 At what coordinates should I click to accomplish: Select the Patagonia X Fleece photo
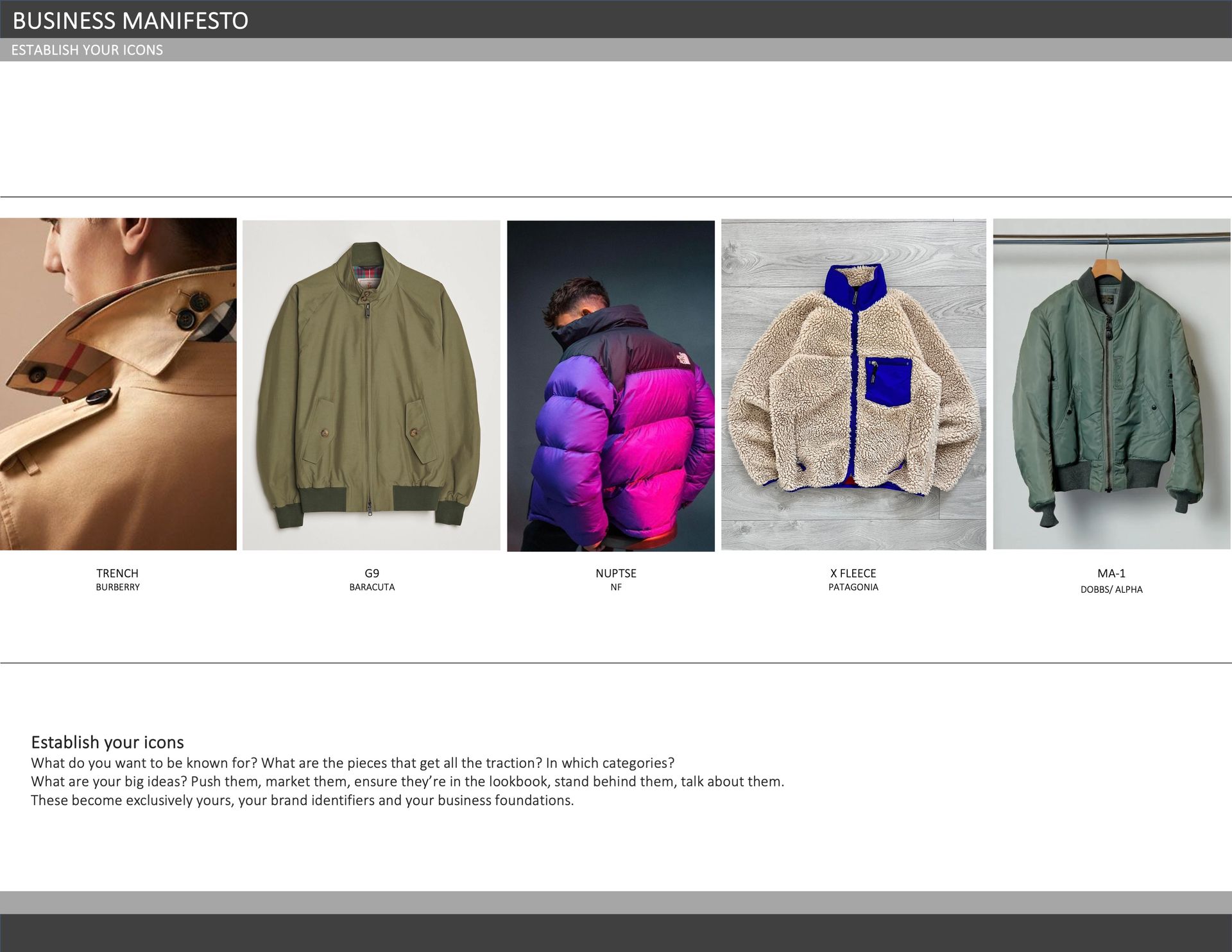[853, 385]
